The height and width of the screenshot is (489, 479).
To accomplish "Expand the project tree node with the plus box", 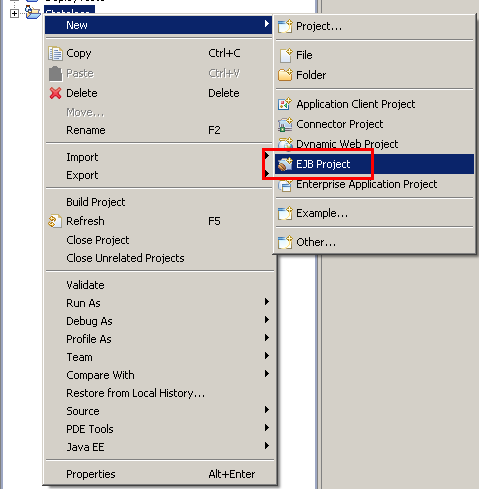I will pyautogui.click(x=14, y=14).
